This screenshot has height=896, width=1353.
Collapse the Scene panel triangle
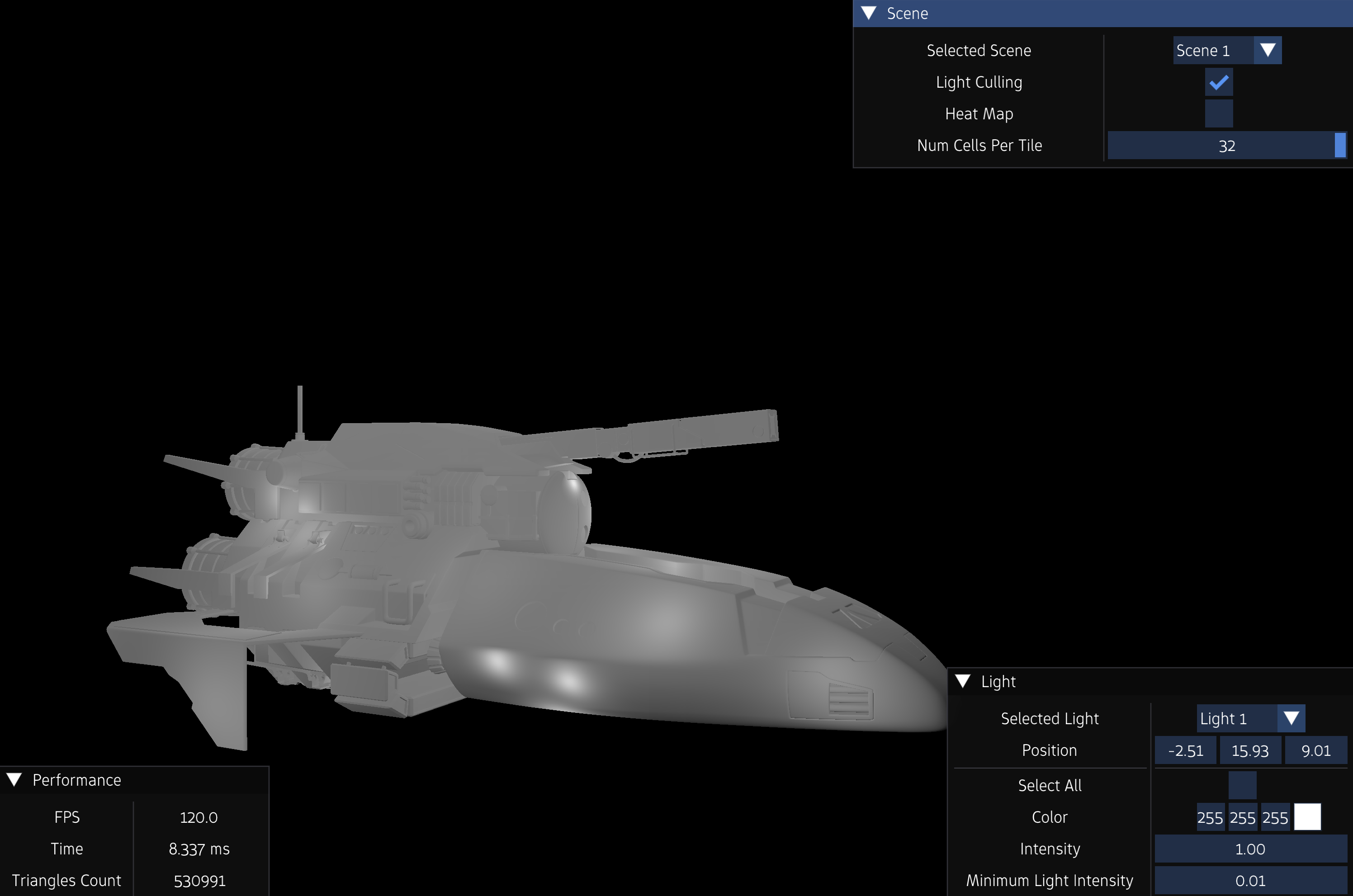pos(868,13)
